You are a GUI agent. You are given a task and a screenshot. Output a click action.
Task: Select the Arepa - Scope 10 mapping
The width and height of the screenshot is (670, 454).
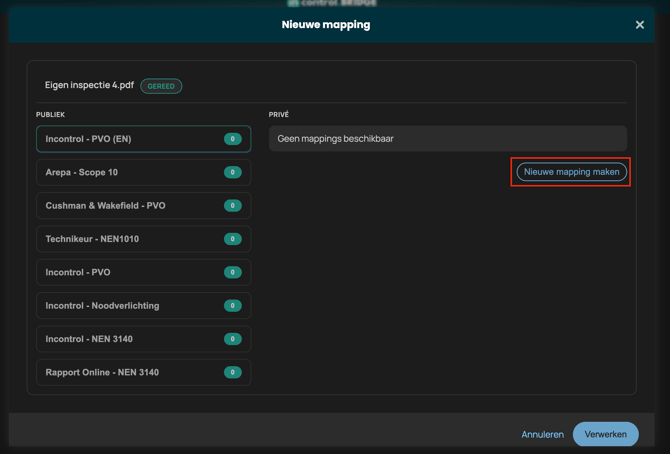point(130,172)
